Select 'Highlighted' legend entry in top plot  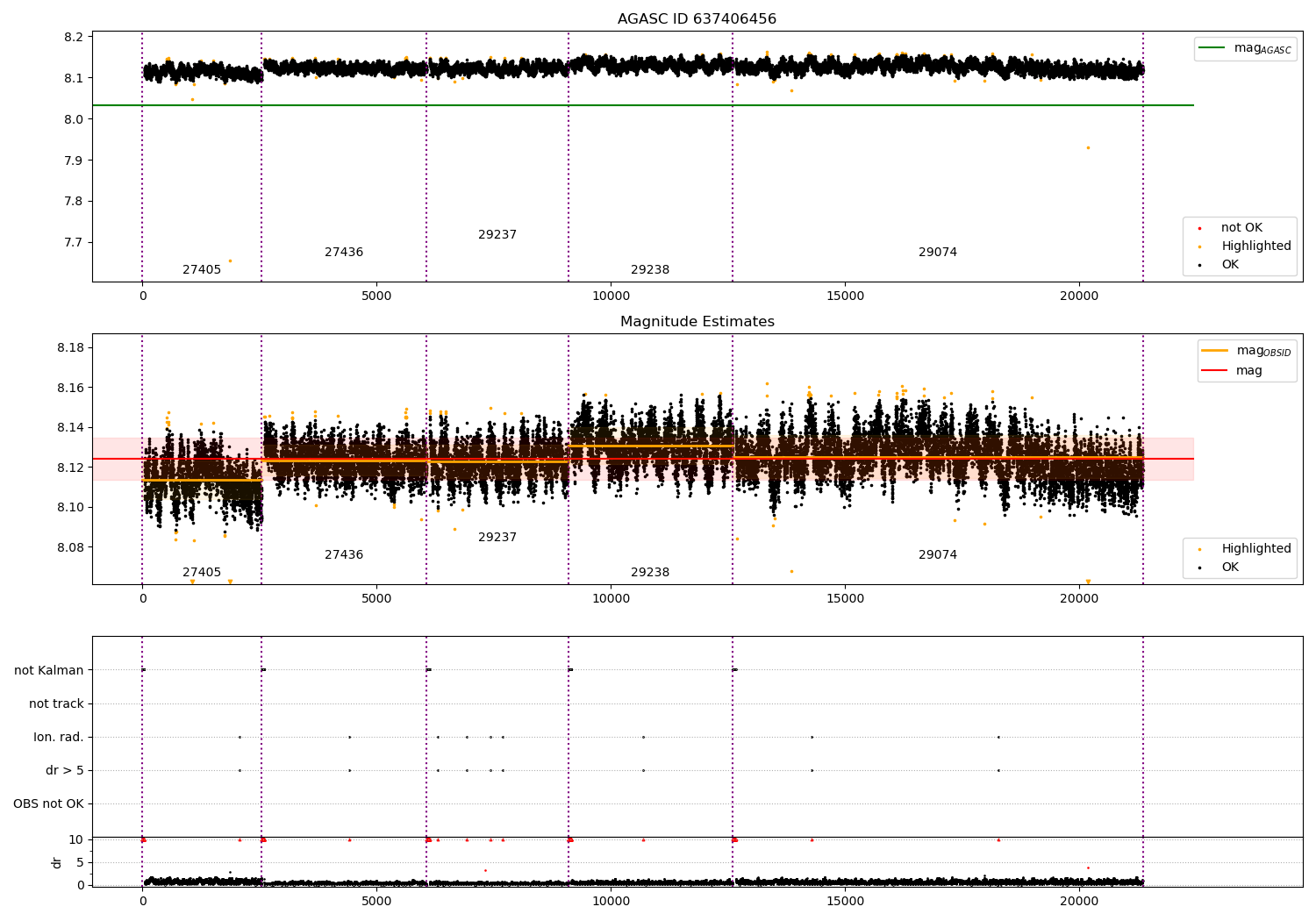coord(1247,246)
